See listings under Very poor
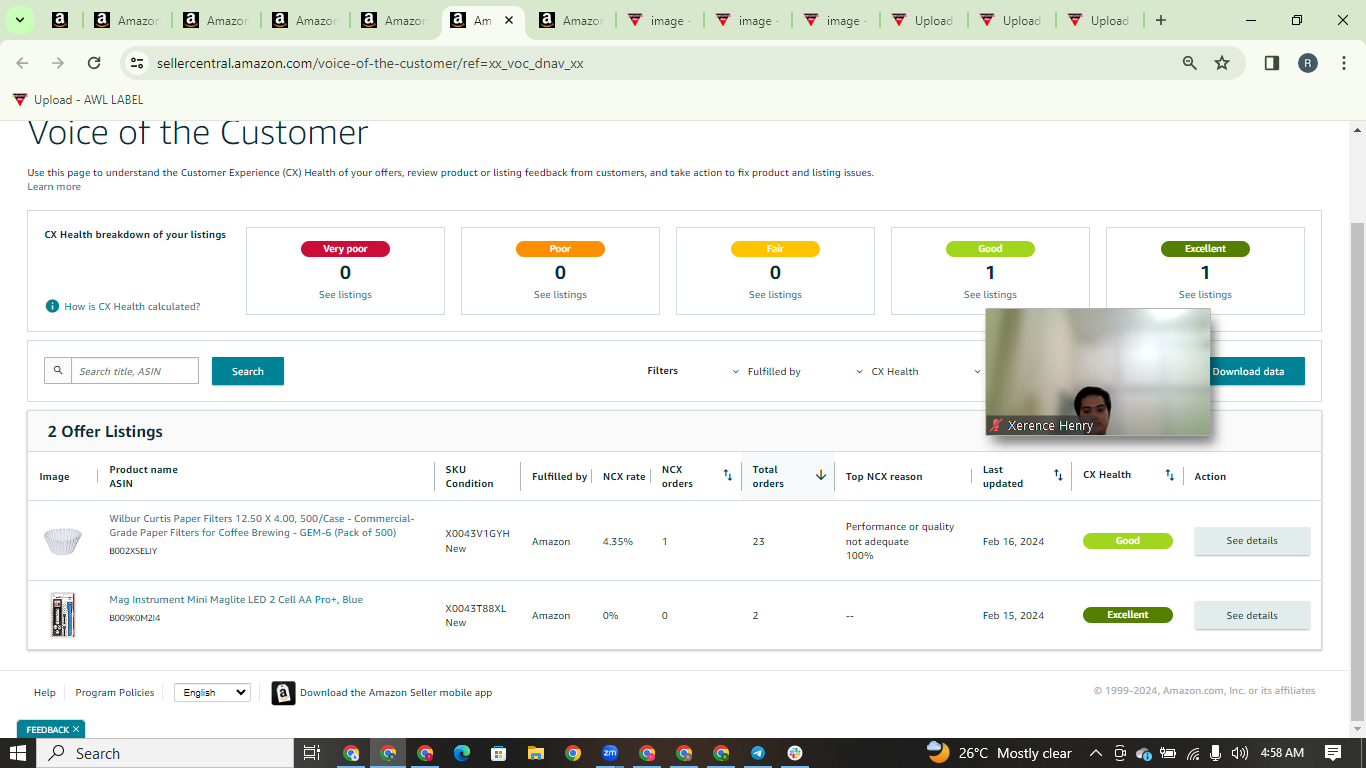 (x=345, y=295)
